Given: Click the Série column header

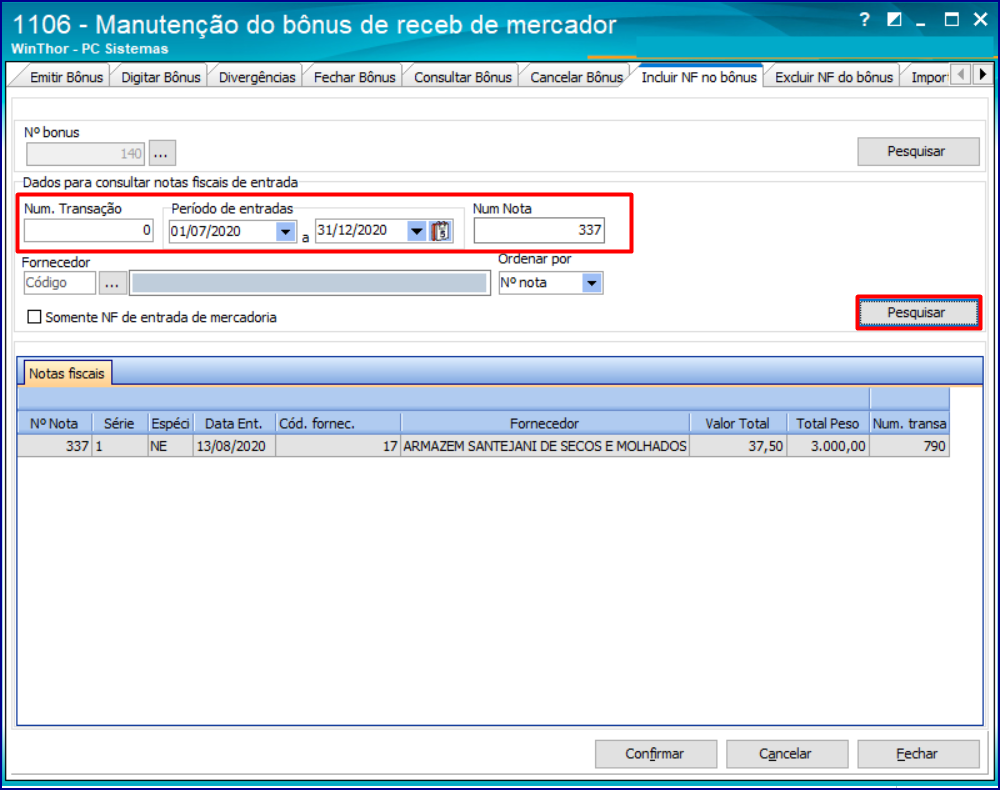Looking at the screenshot, I should click(120, 423).
